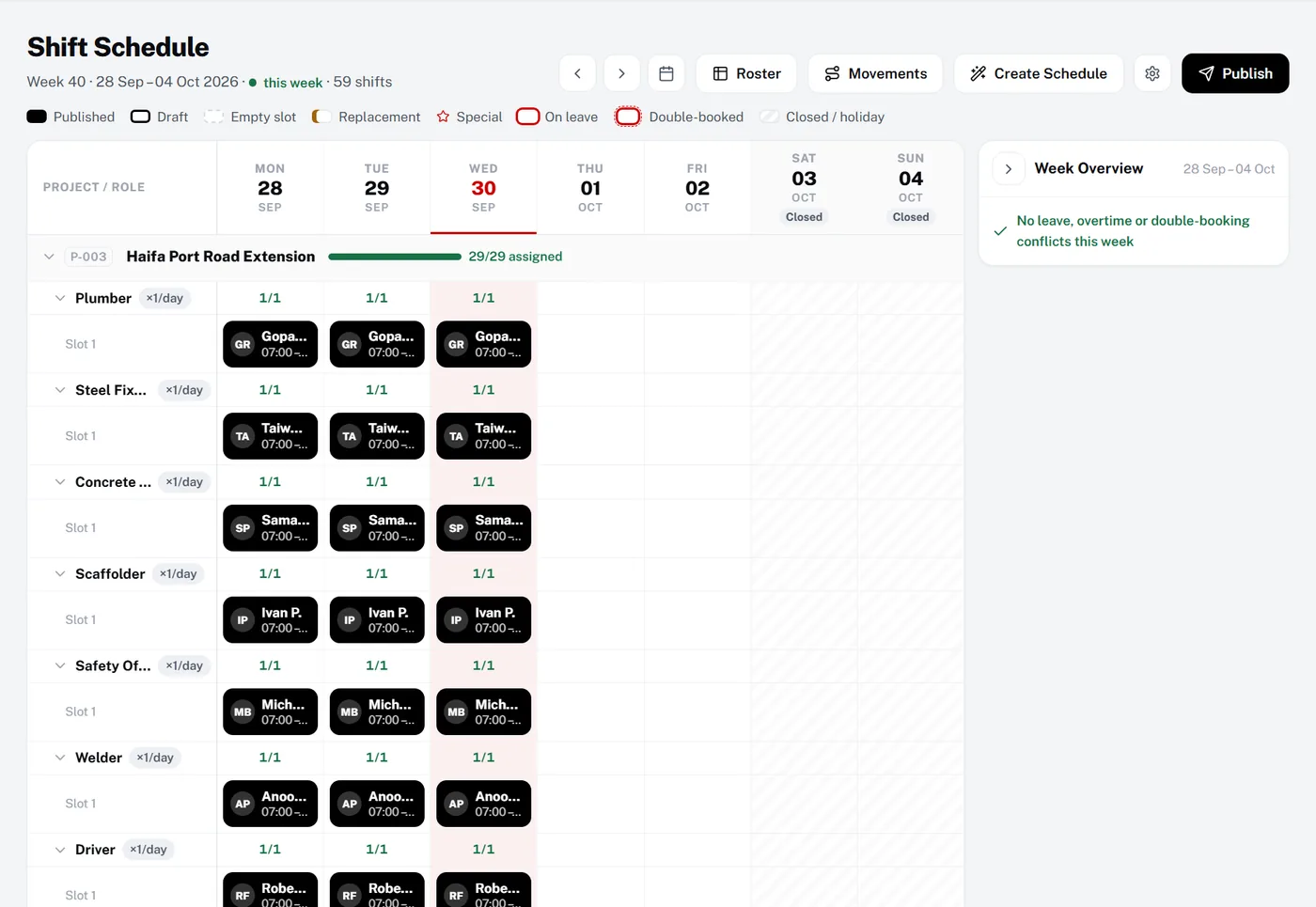The height and width of the screenshot is (907, 1316).
Task: Collapse the Plumber role row
Action: [x=60, y=298]
